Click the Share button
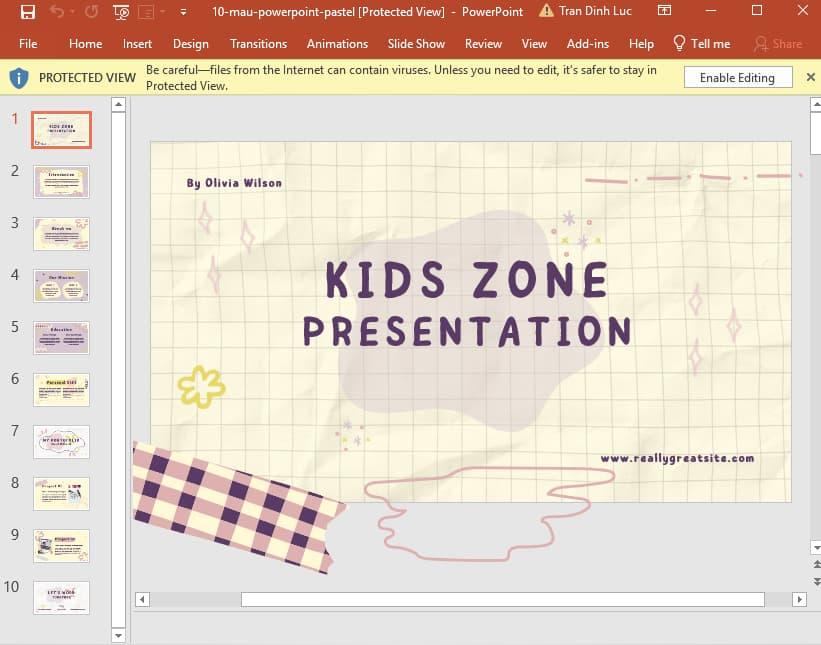 tap(778, 44)
